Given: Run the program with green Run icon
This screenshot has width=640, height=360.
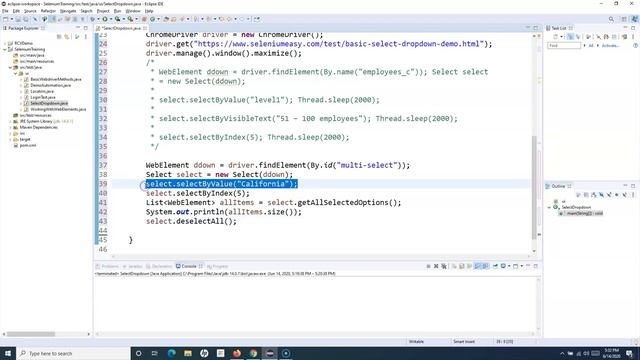Looking at the screenshot, I should pos(105,19).
